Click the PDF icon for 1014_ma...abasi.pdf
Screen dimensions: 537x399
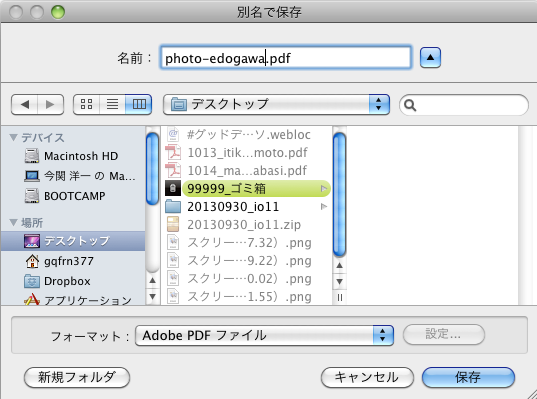pyautogui.click(x=173, y=171)
